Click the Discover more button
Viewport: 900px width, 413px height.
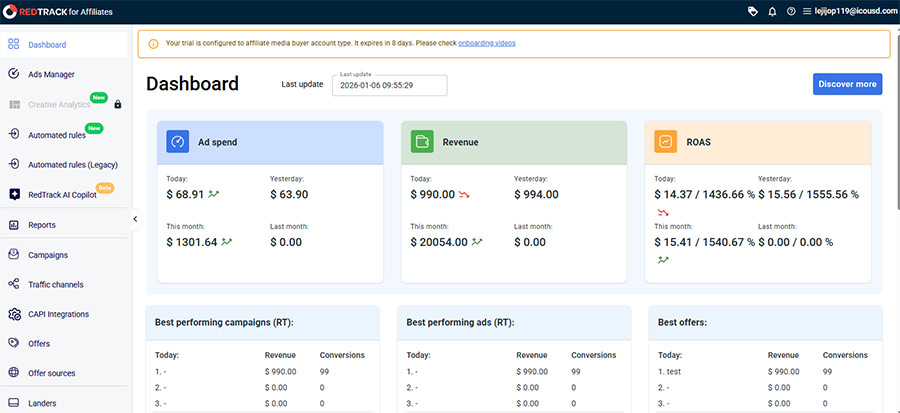847,84
